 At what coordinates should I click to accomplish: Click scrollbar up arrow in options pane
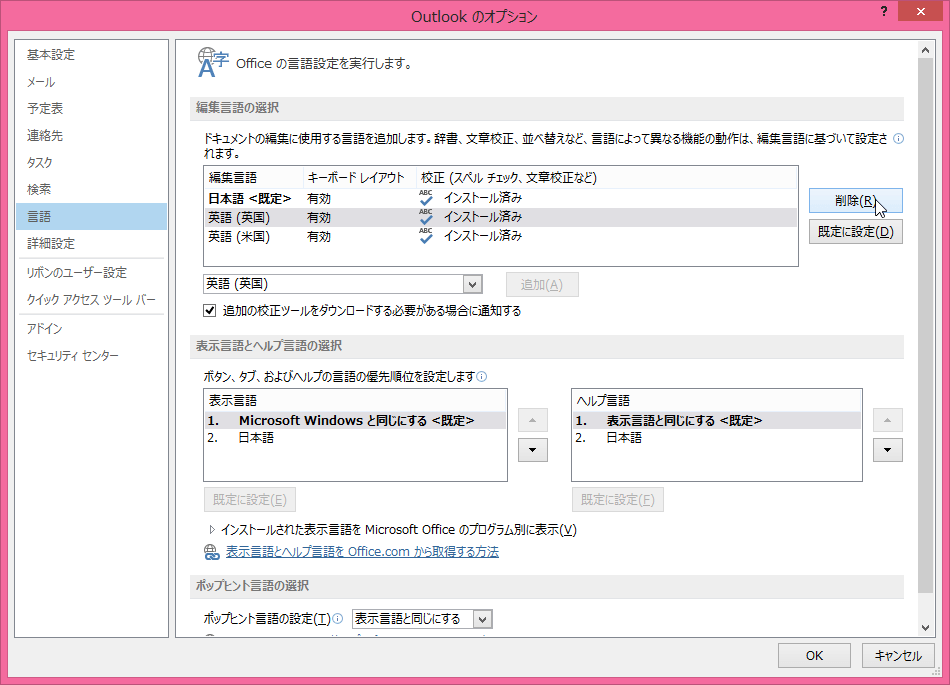tap(925, 50)
